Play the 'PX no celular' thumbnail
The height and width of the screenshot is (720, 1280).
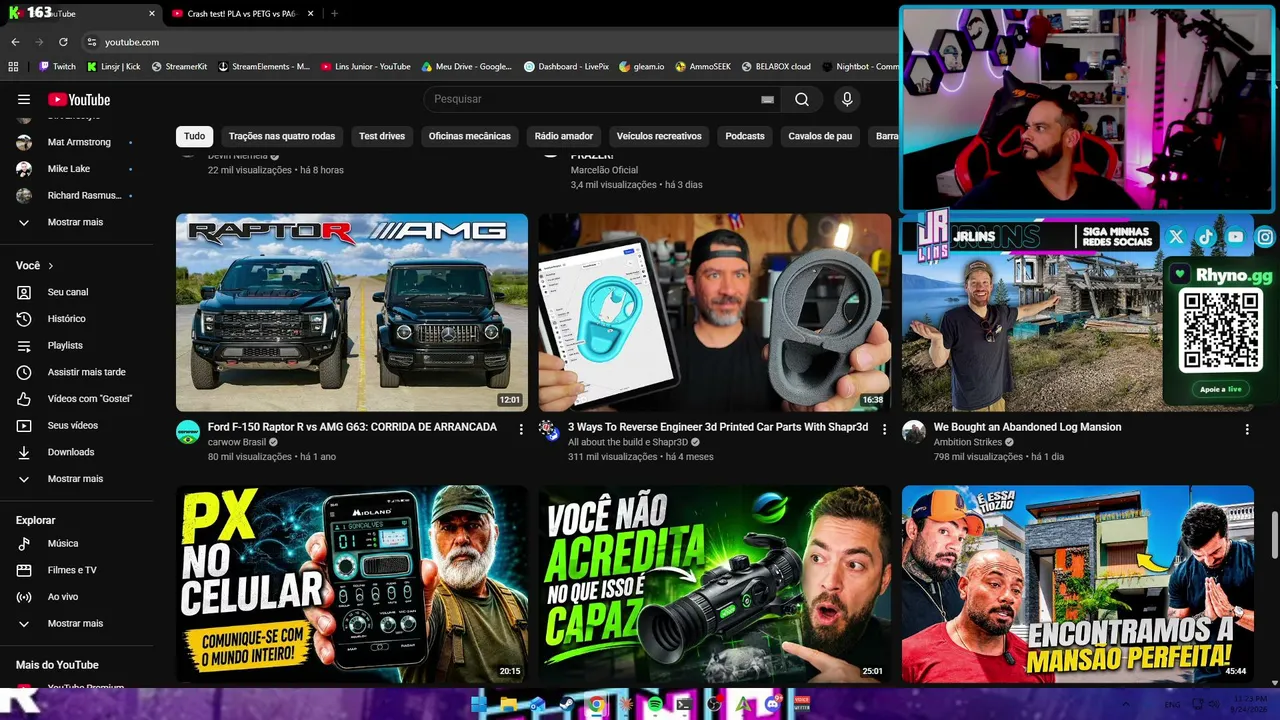[x=352, y=584]
